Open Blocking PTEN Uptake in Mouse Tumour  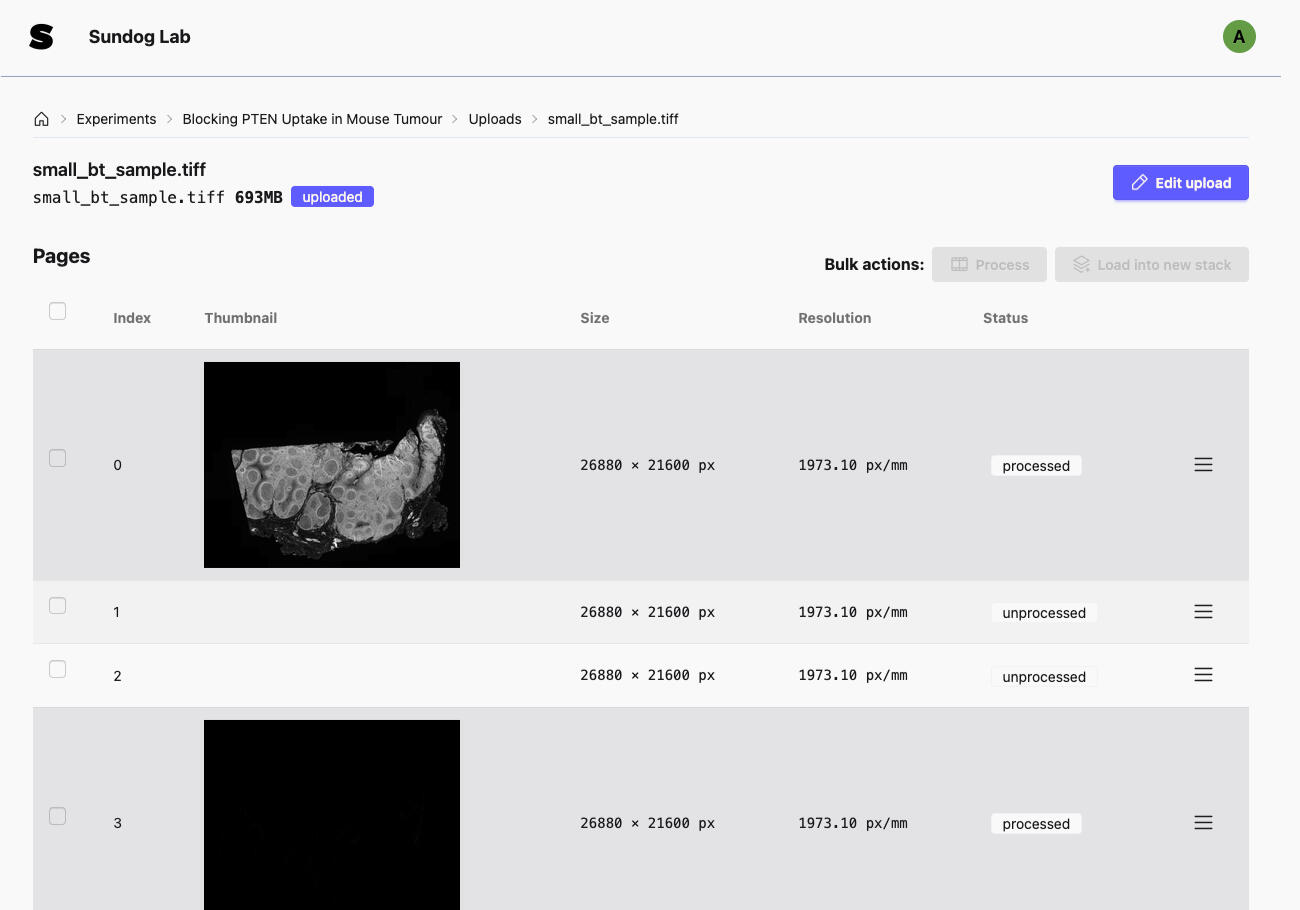[312, 118]
